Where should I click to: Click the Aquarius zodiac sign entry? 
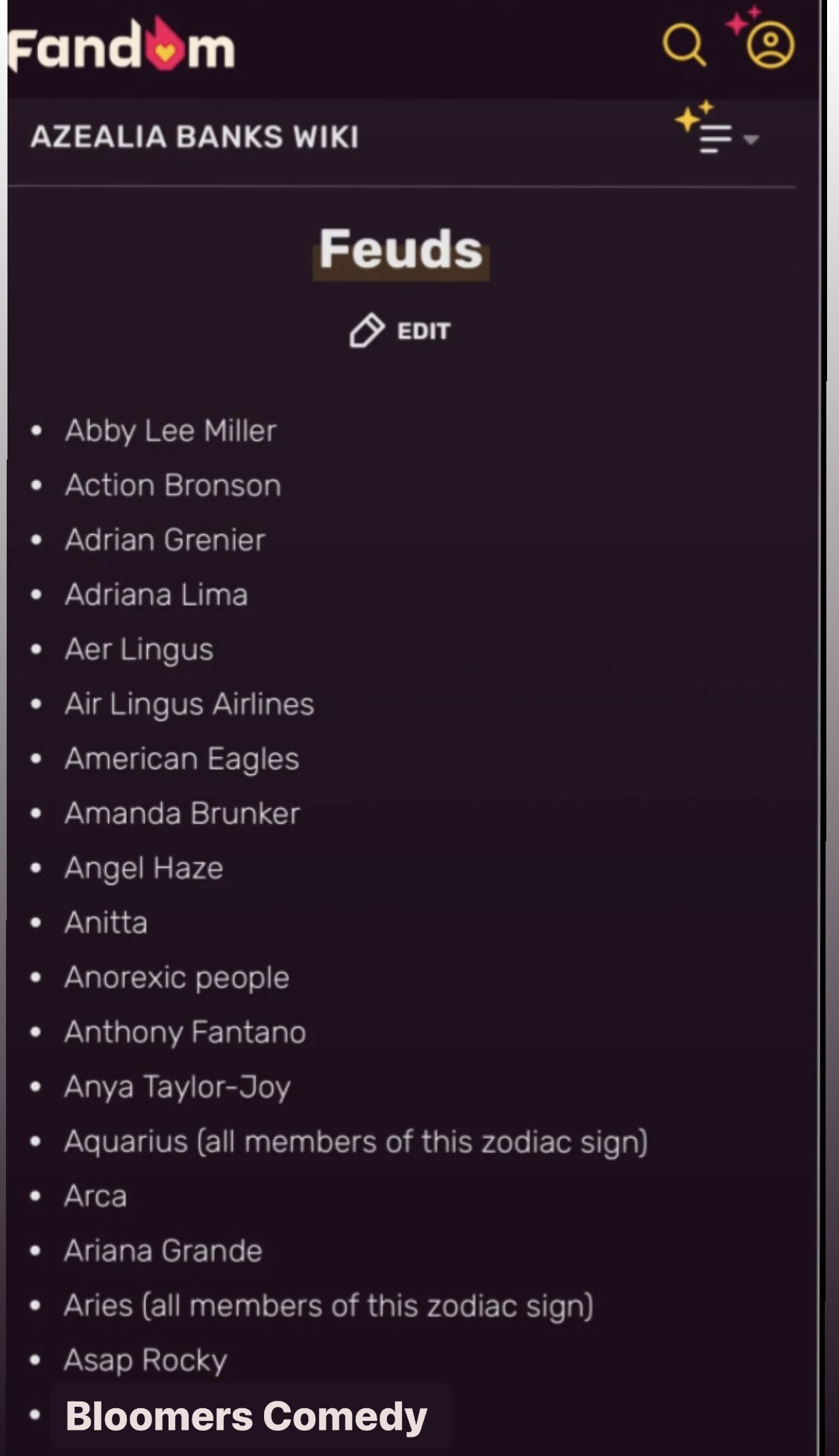[x=356, y=1142]
